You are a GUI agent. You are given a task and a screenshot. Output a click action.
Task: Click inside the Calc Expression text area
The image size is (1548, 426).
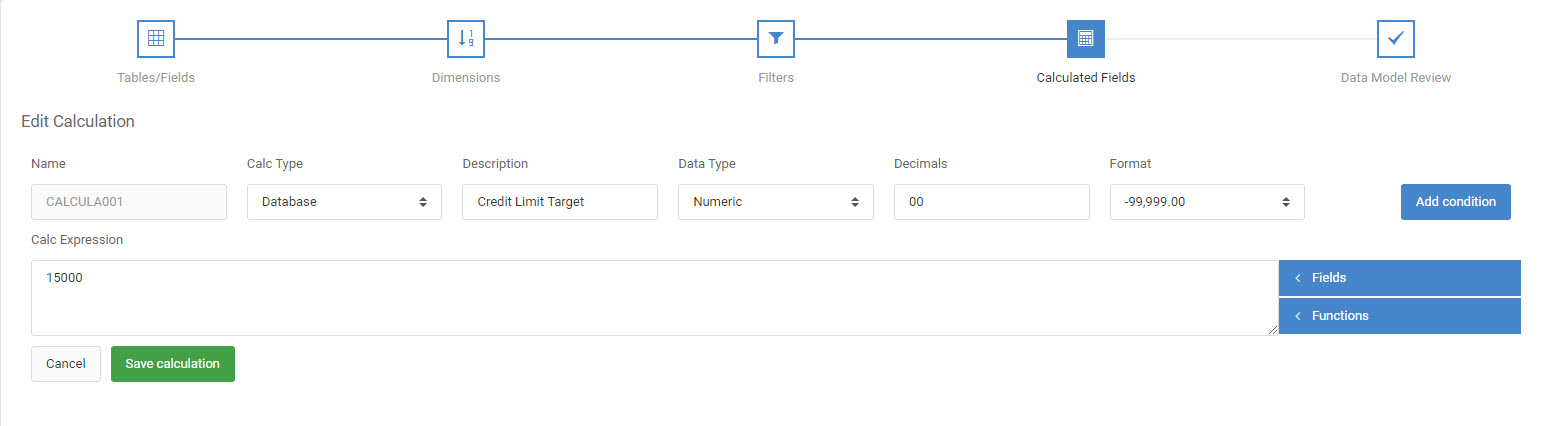[654, 298]
